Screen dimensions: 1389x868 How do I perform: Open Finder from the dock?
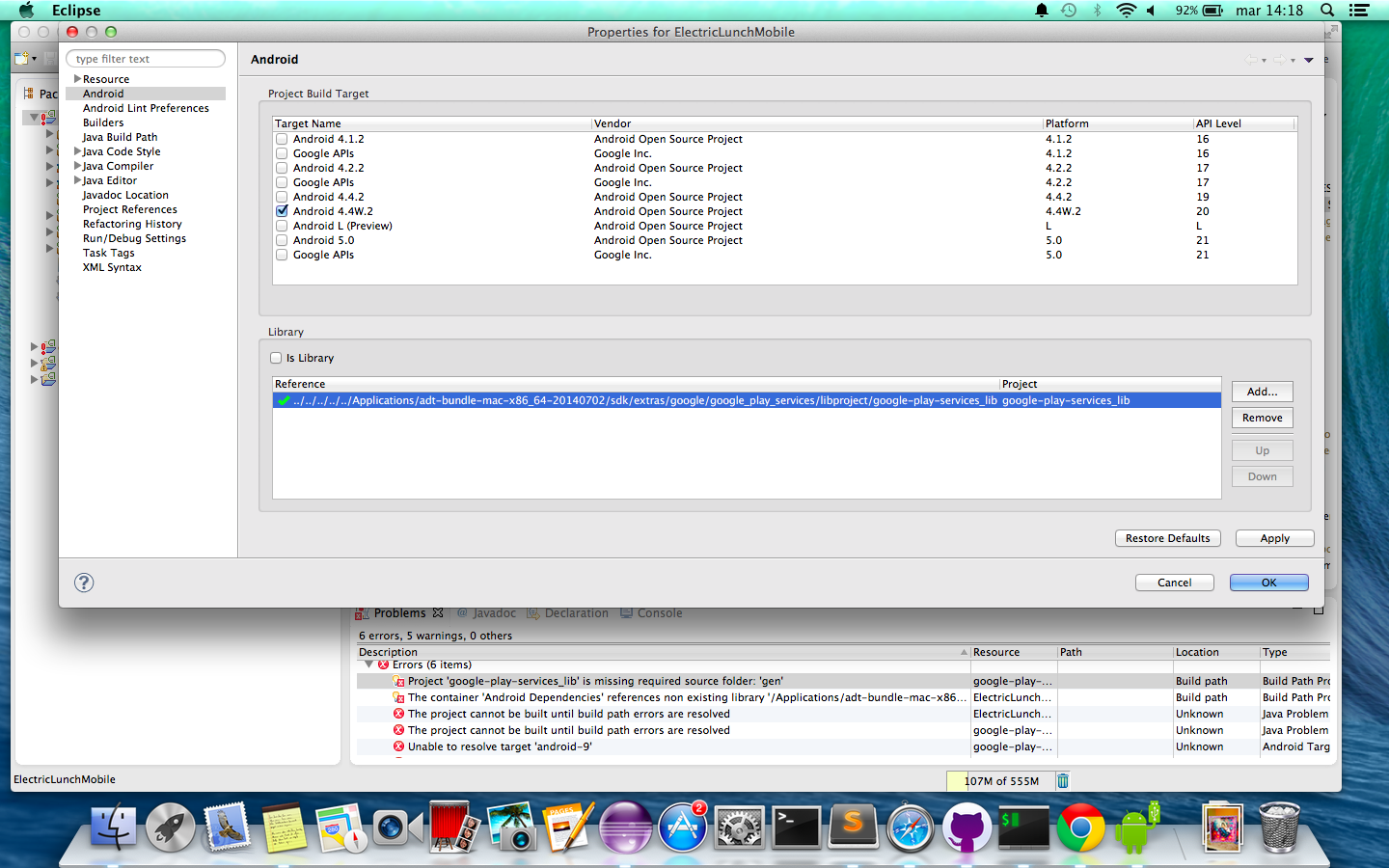[114, 827]
